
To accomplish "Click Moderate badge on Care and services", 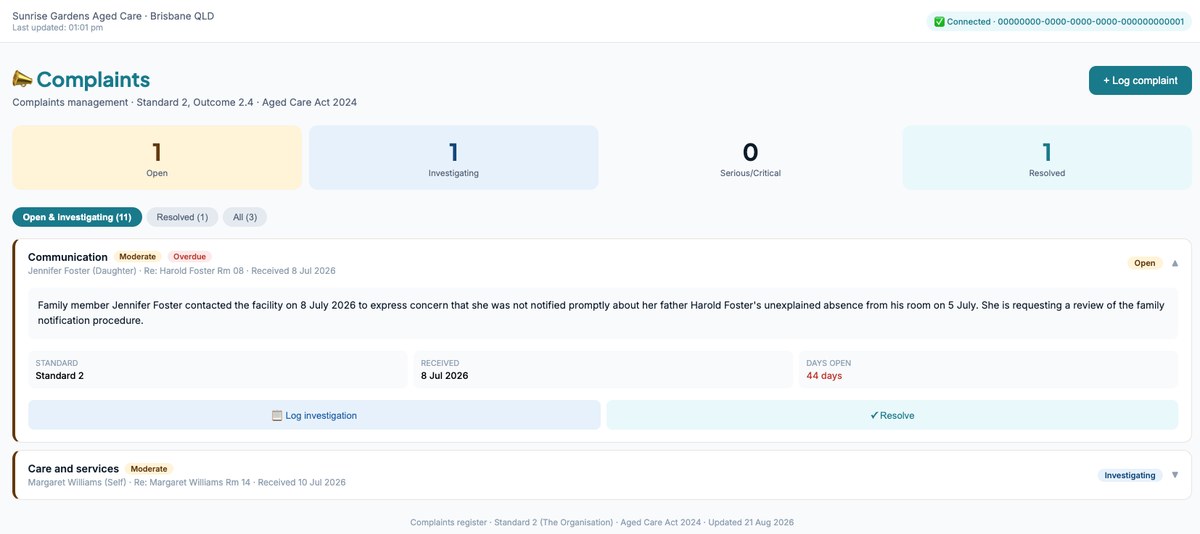I will [x=149, y=469].
